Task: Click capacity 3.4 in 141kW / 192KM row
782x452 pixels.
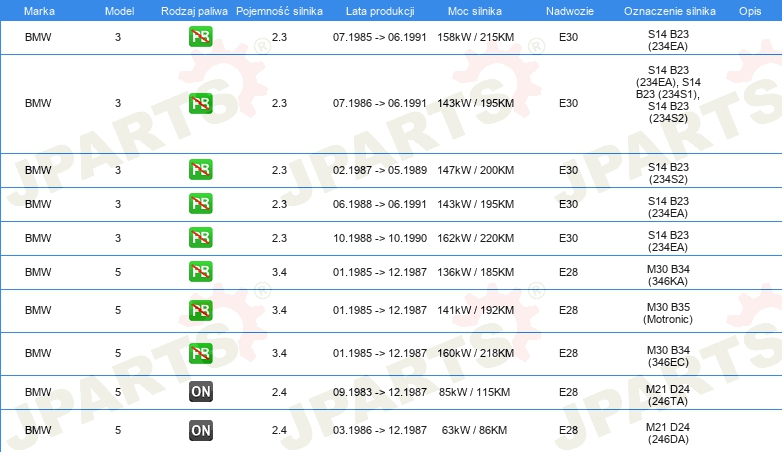Action: coord(279,310)
